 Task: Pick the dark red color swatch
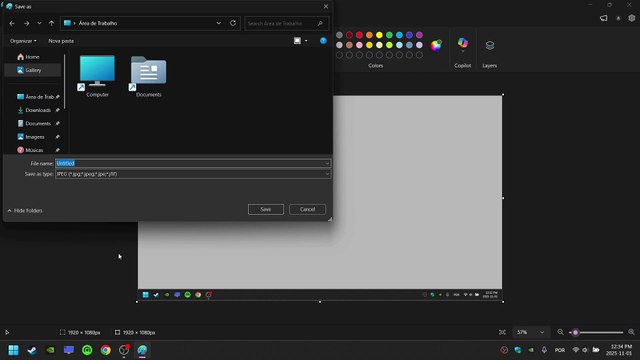(x=349, y=35)
